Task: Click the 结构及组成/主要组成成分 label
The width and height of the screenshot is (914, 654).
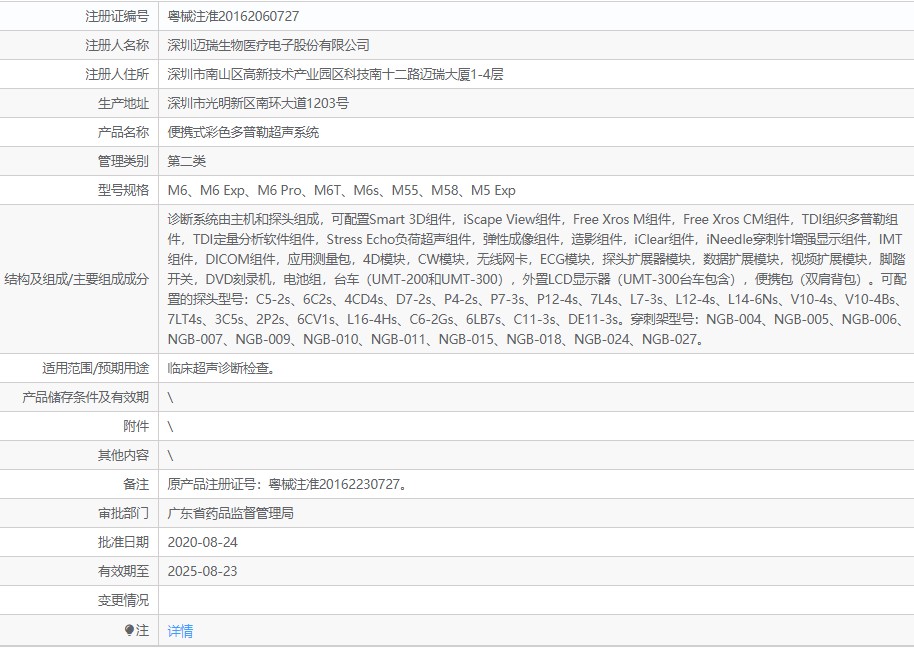Action: (x=76, y=279)
